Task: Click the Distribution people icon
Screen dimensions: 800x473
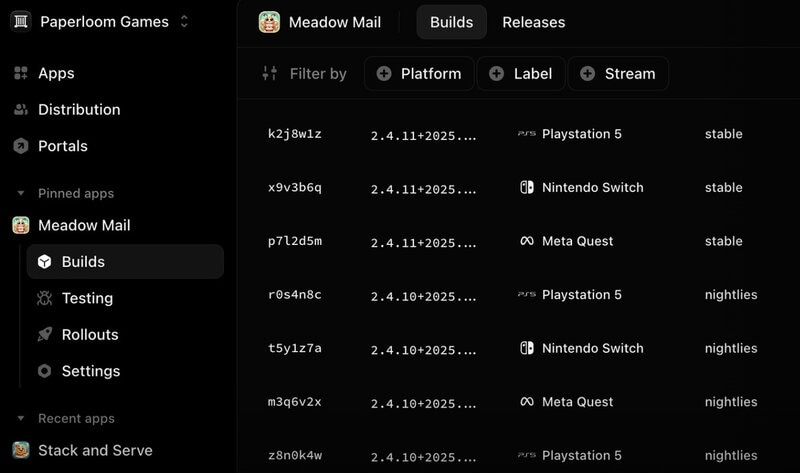Action: [21, 109]
